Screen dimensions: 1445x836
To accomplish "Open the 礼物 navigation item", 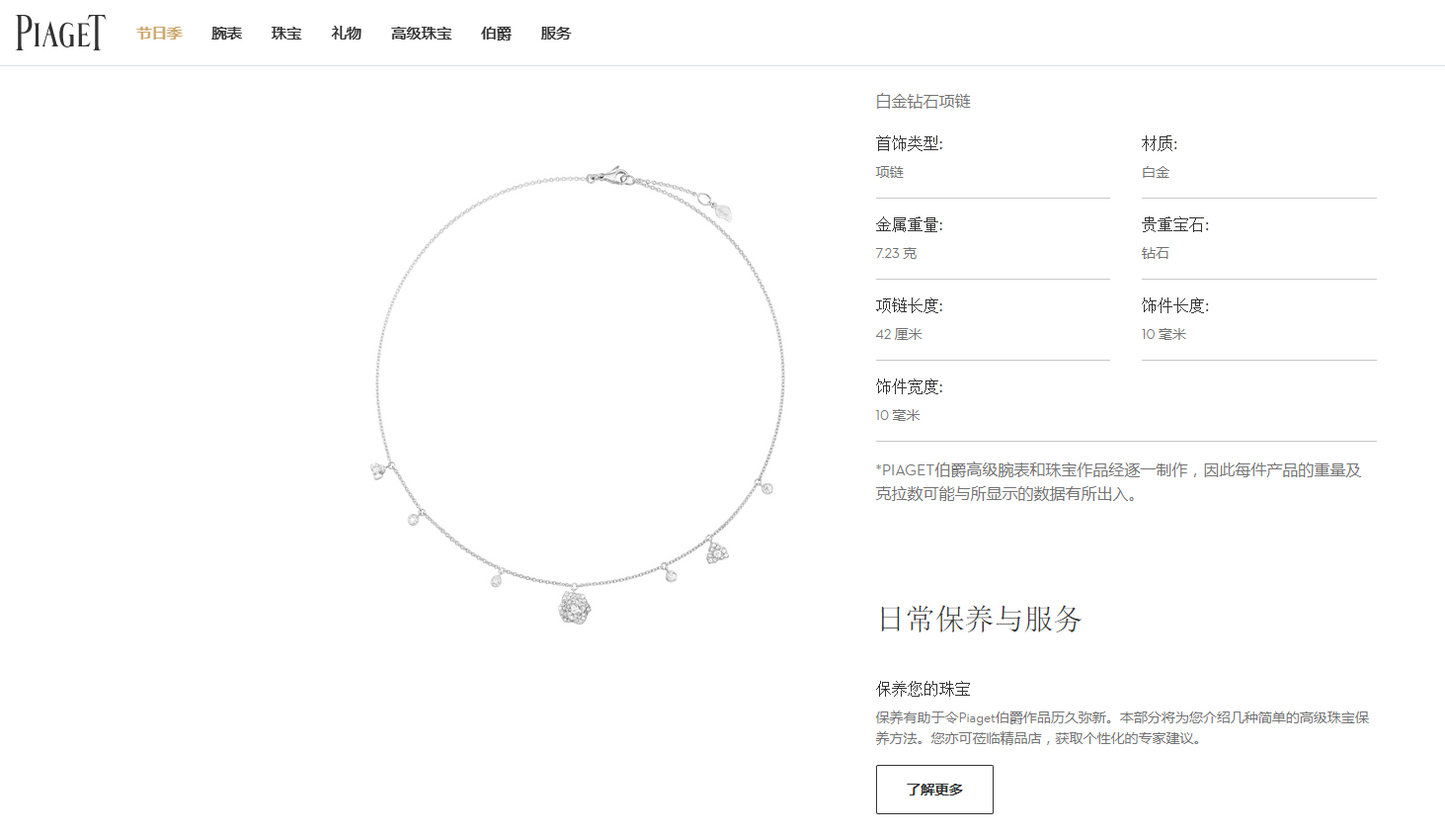I will (x=346, y=34).
